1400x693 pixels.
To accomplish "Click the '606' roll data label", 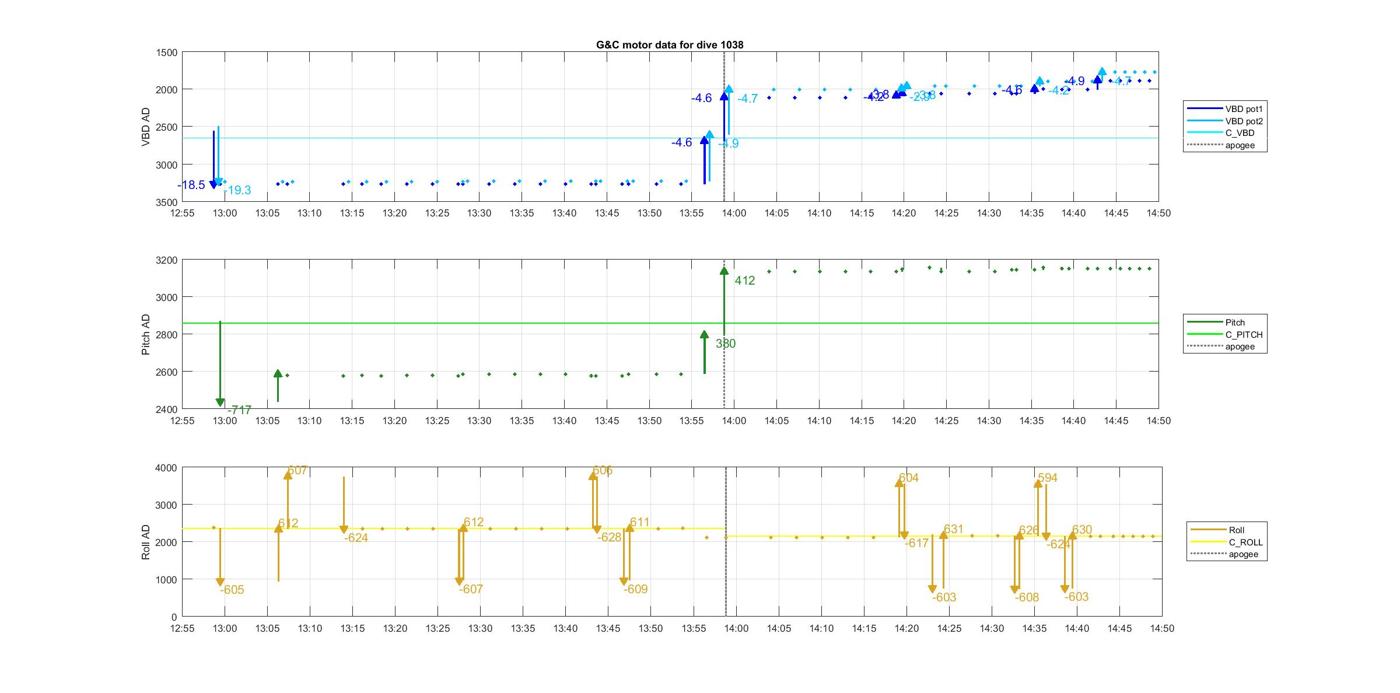I will point(603,471).
